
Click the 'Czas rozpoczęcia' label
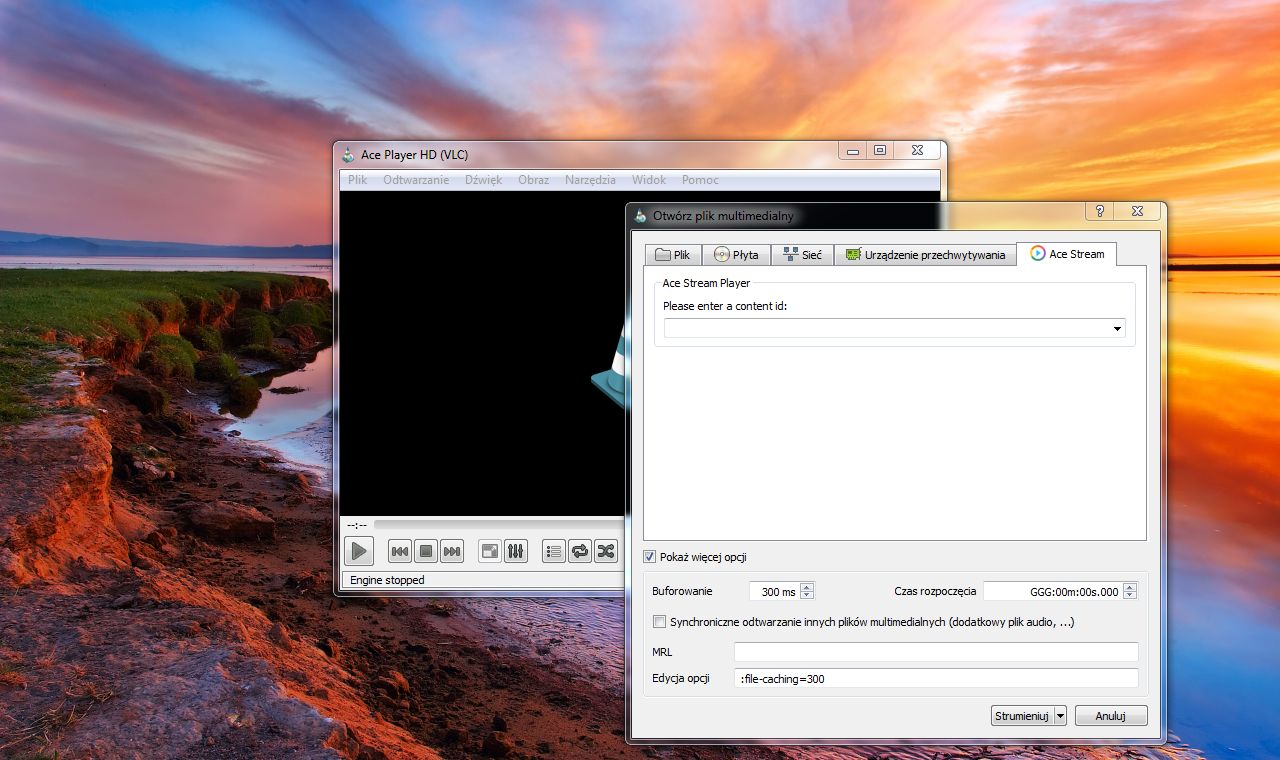(x=935, y=591)
